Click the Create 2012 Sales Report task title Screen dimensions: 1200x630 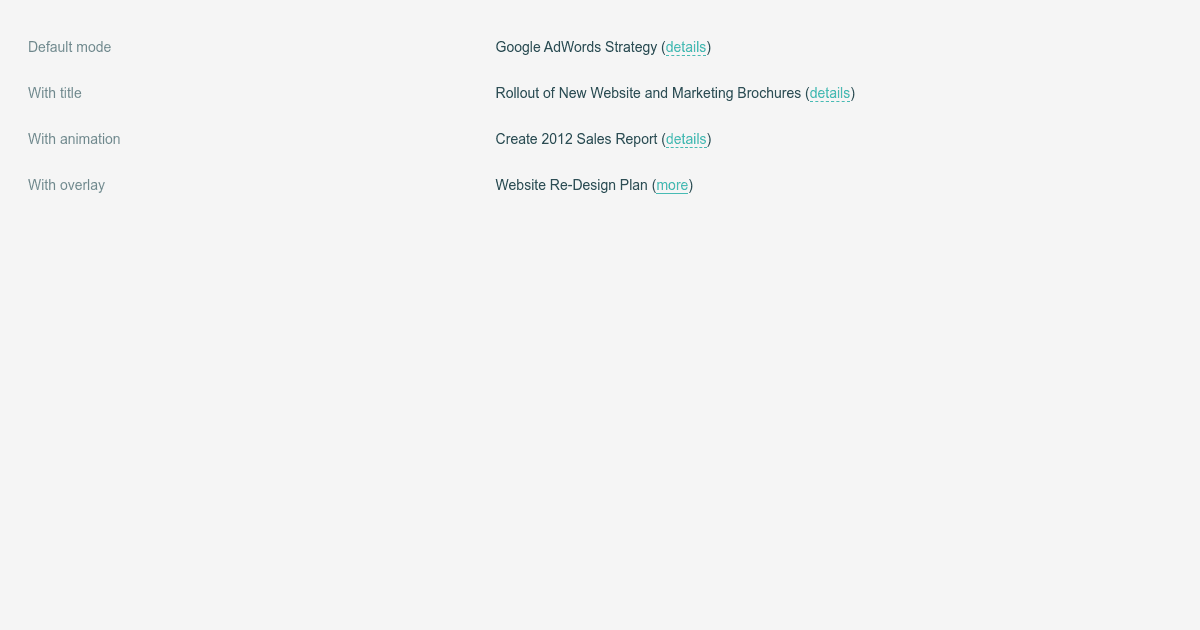pyautogui.click(x=576, y=139)
